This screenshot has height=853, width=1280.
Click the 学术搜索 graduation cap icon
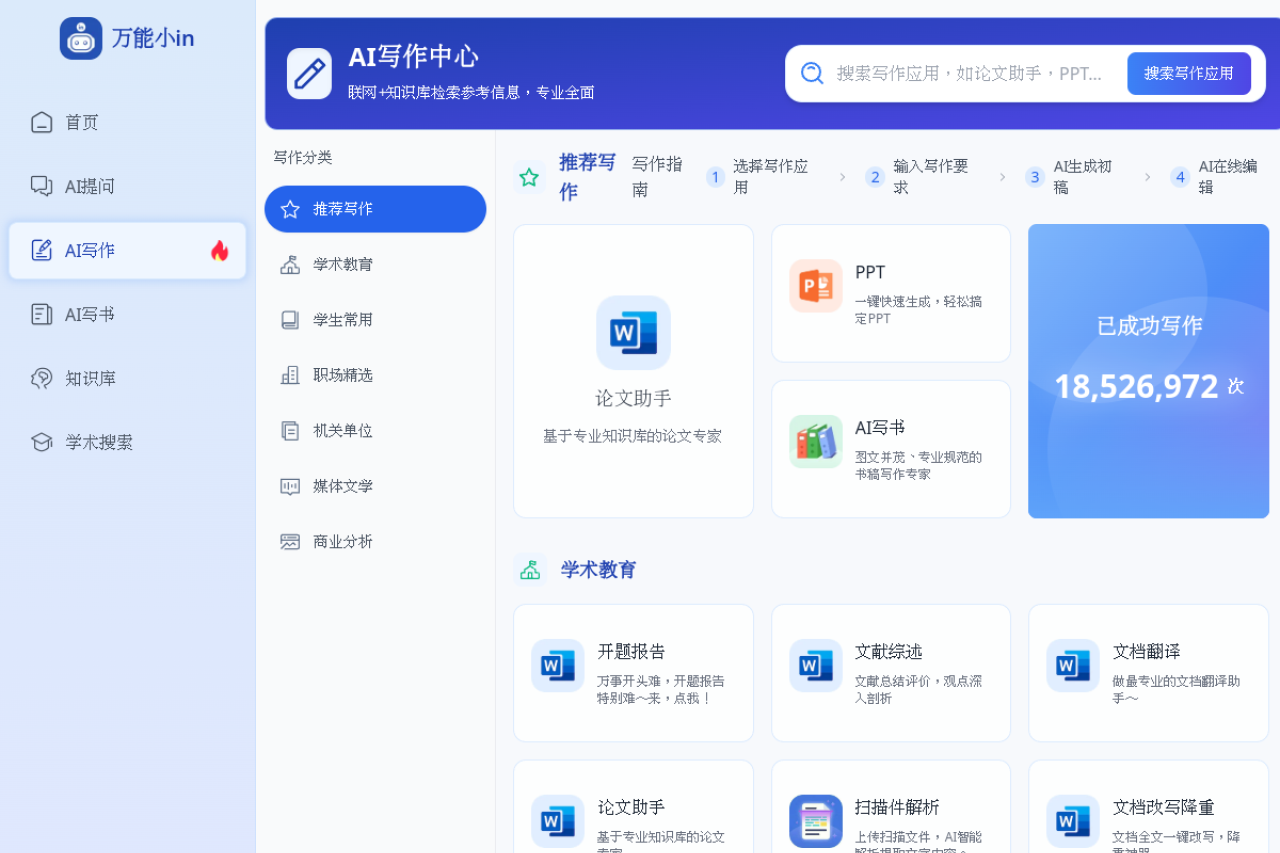pyautogui.click(x=41, y=442)
